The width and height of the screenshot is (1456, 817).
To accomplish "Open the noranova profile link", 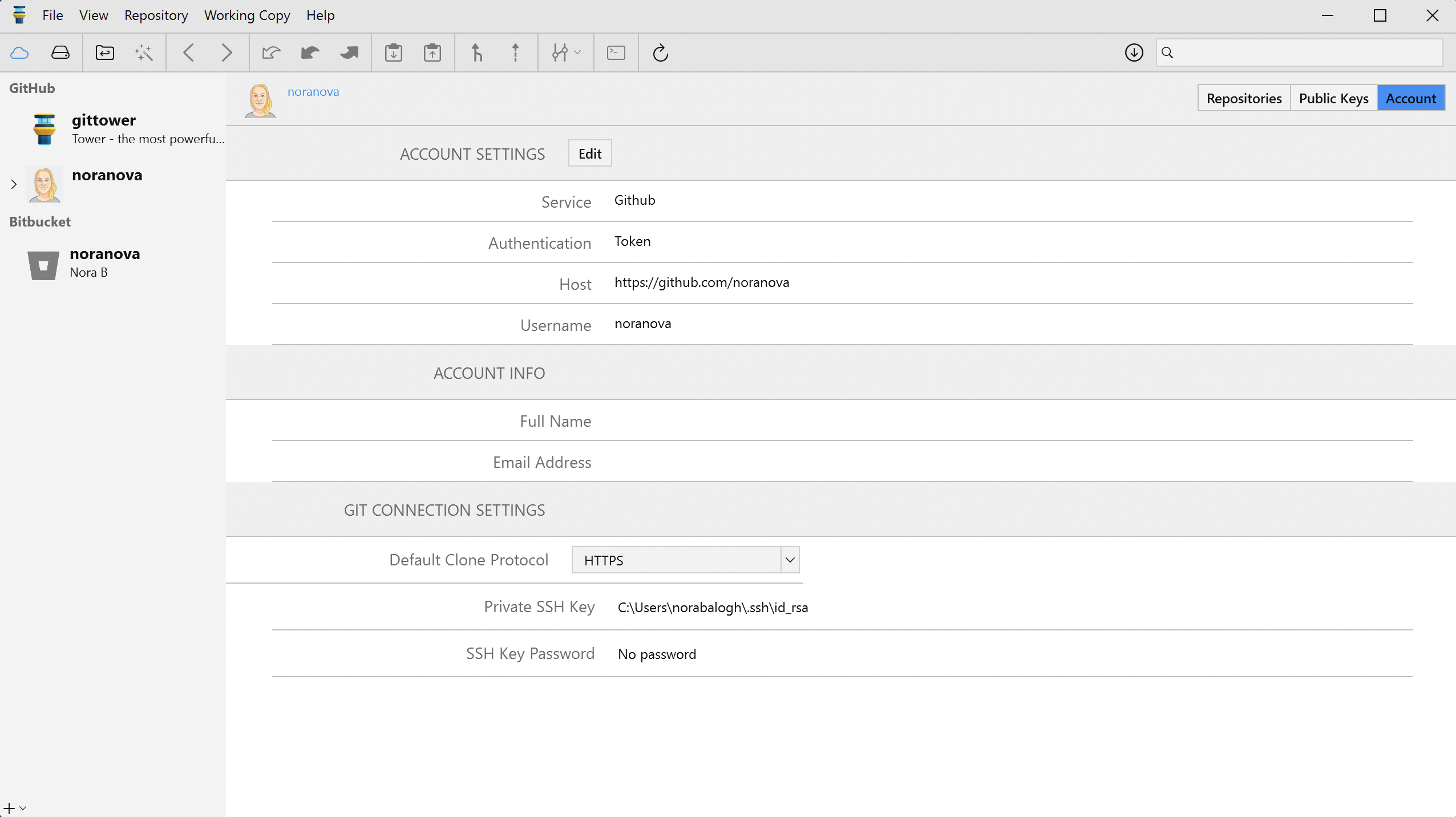I will pos(313,92).
